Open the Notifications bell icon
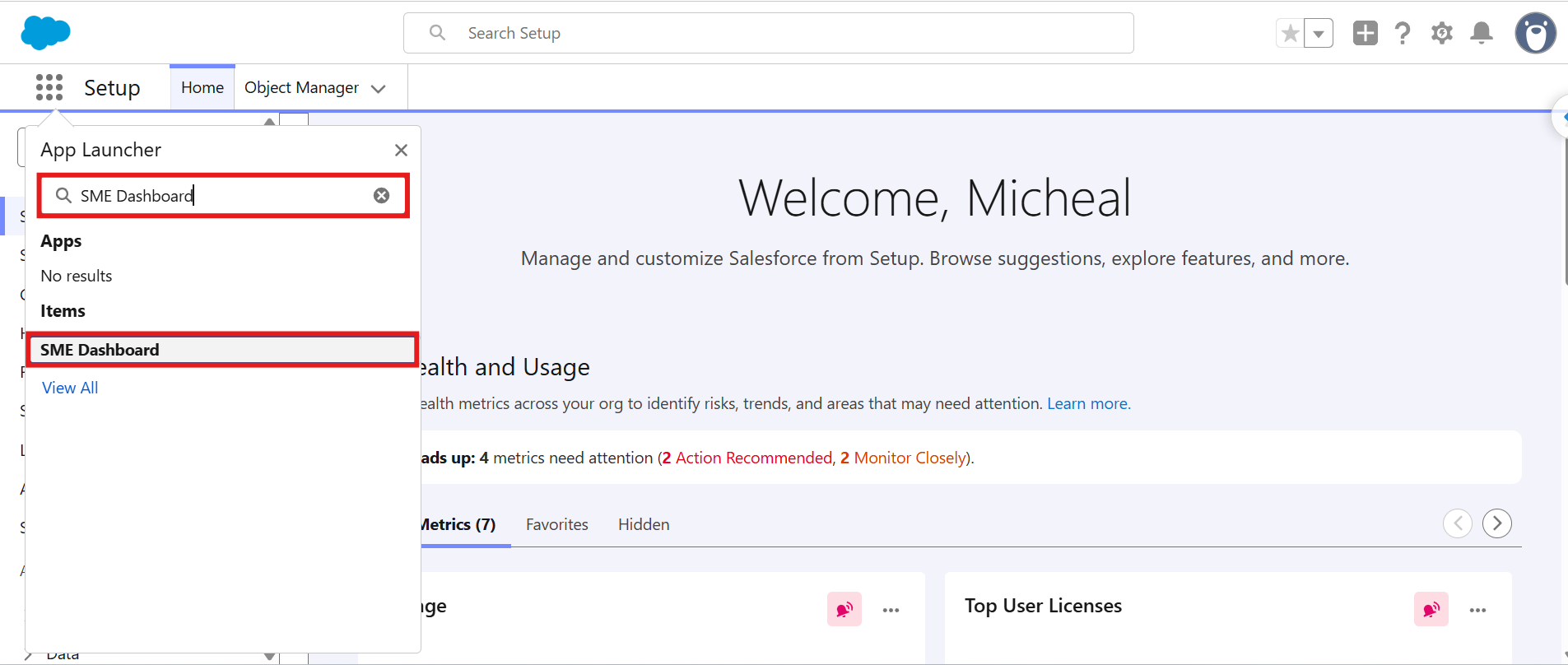 1482,33
